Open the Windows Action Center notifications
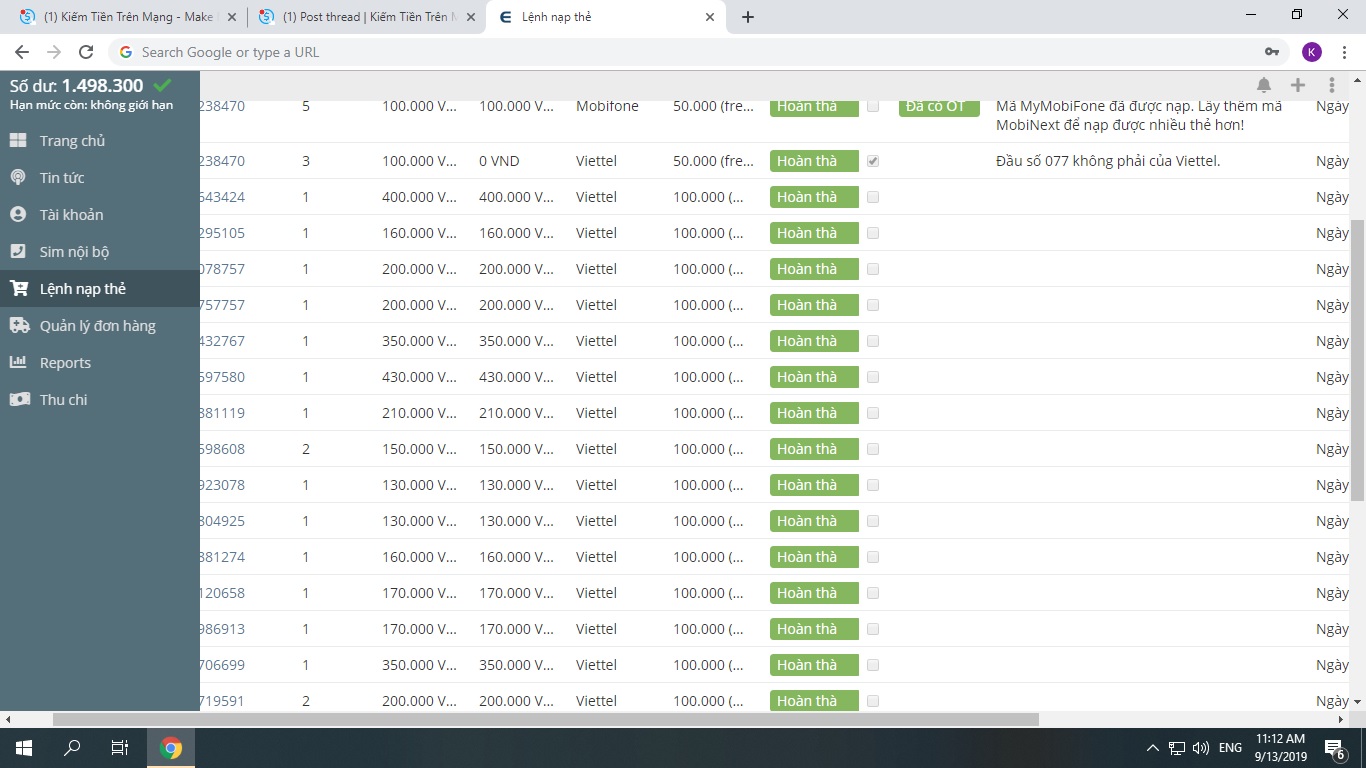1366x768 pixels. coord(1334,747)
